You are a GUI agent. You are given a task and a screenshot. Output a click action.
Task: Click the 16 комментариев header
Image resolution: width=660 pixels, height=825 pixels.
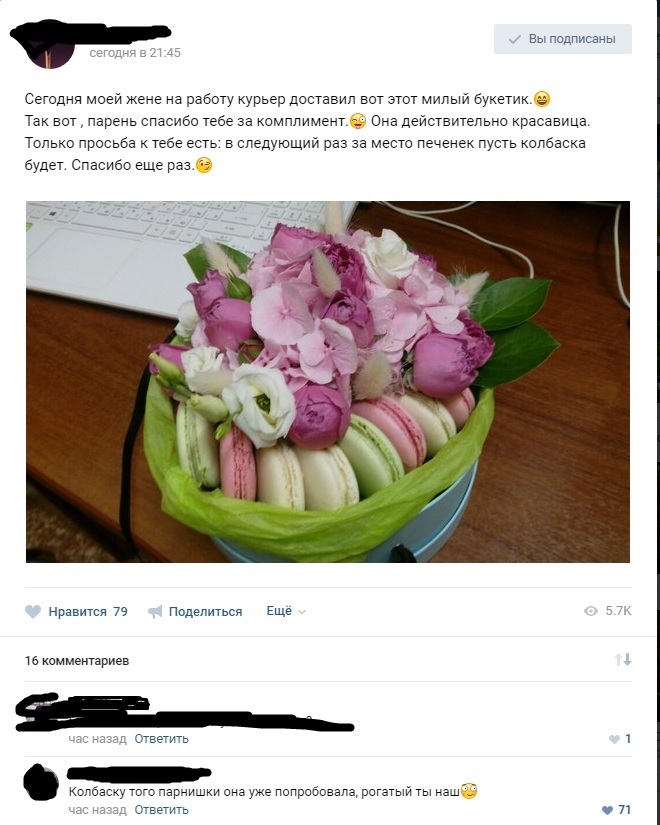click(x=77, y=660)
